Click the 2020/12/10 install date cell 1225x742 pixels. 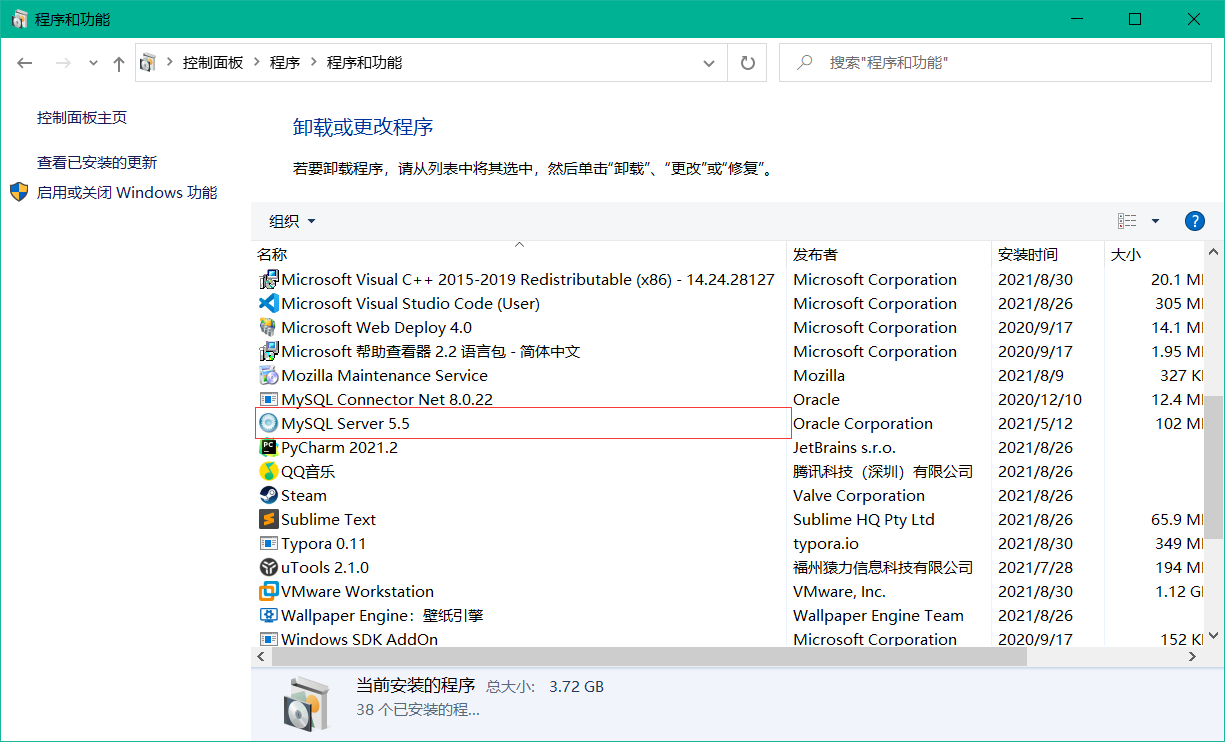(1039, 400)
